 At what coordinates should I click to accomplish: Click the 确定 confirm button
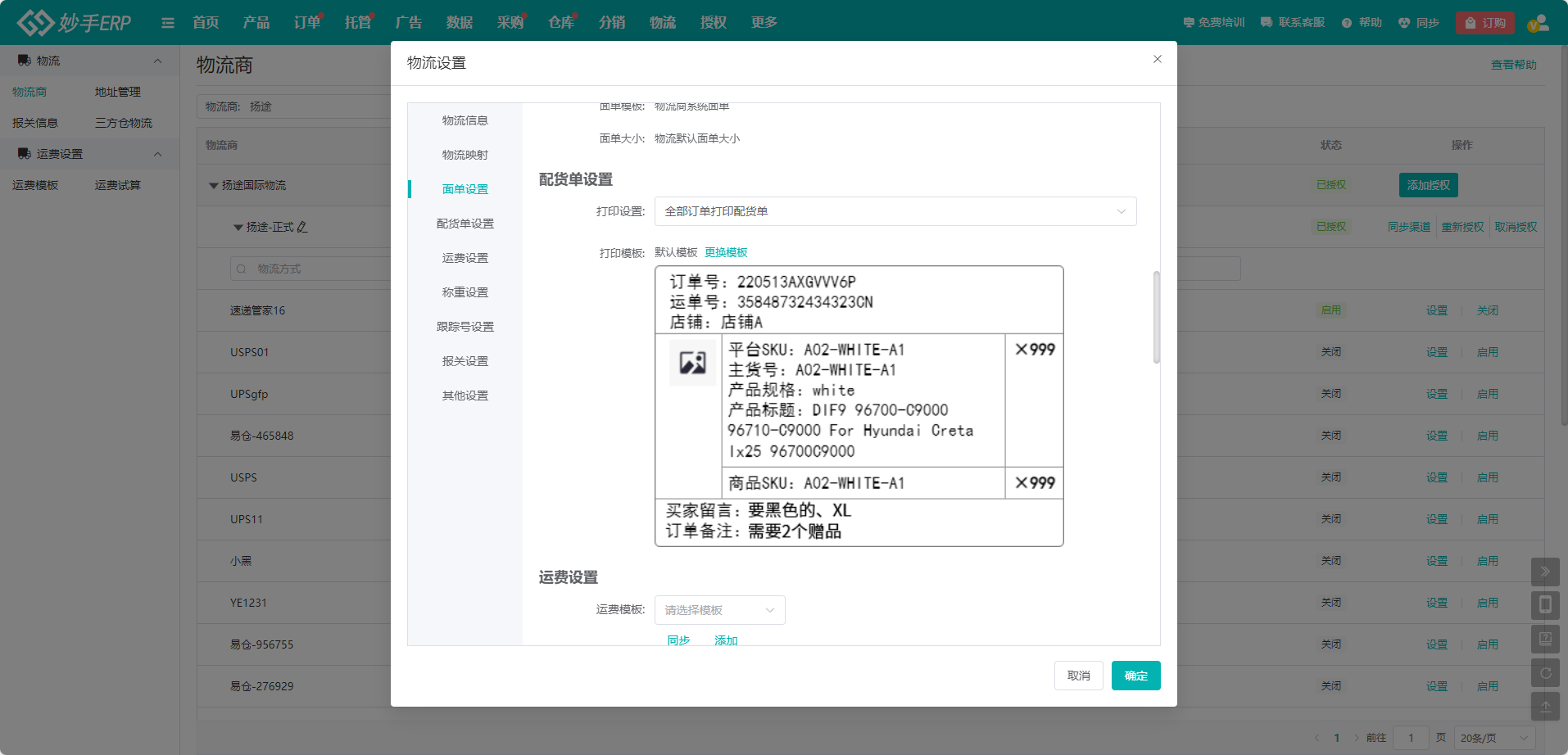(x=1135, y=676)
